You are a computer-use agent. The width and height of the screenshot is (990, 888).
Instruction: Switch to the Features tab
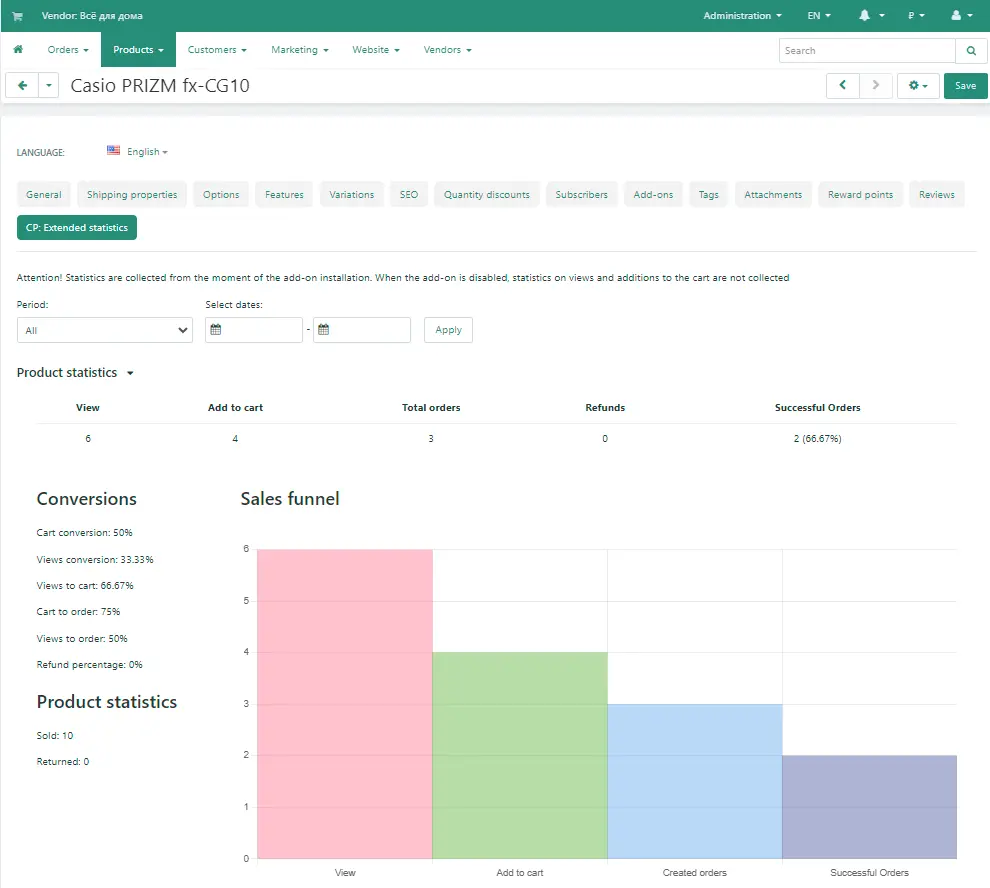(x=284, y=195)
